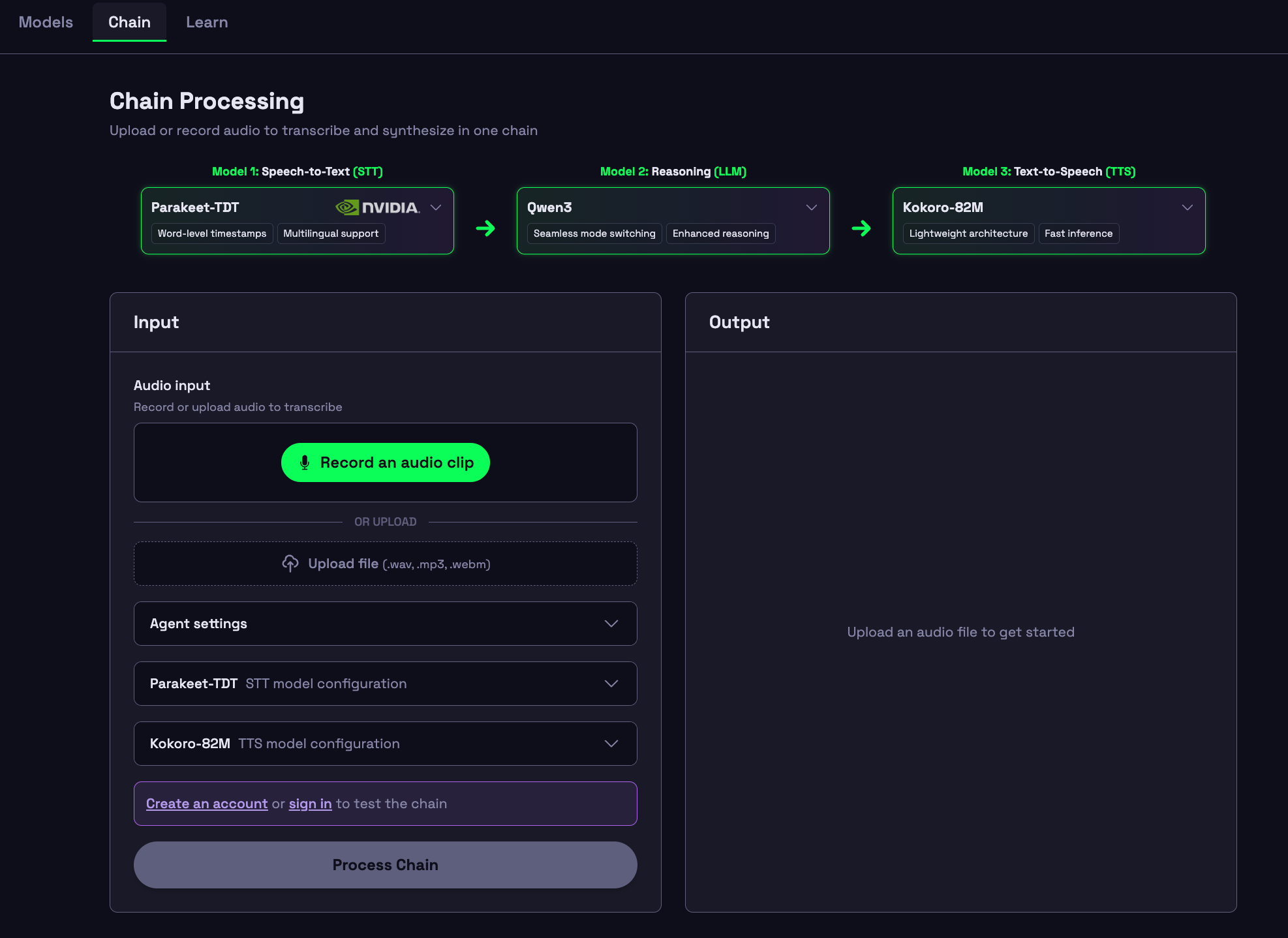Open the Learn tab

pyautogui.click(x=207, y=22)
